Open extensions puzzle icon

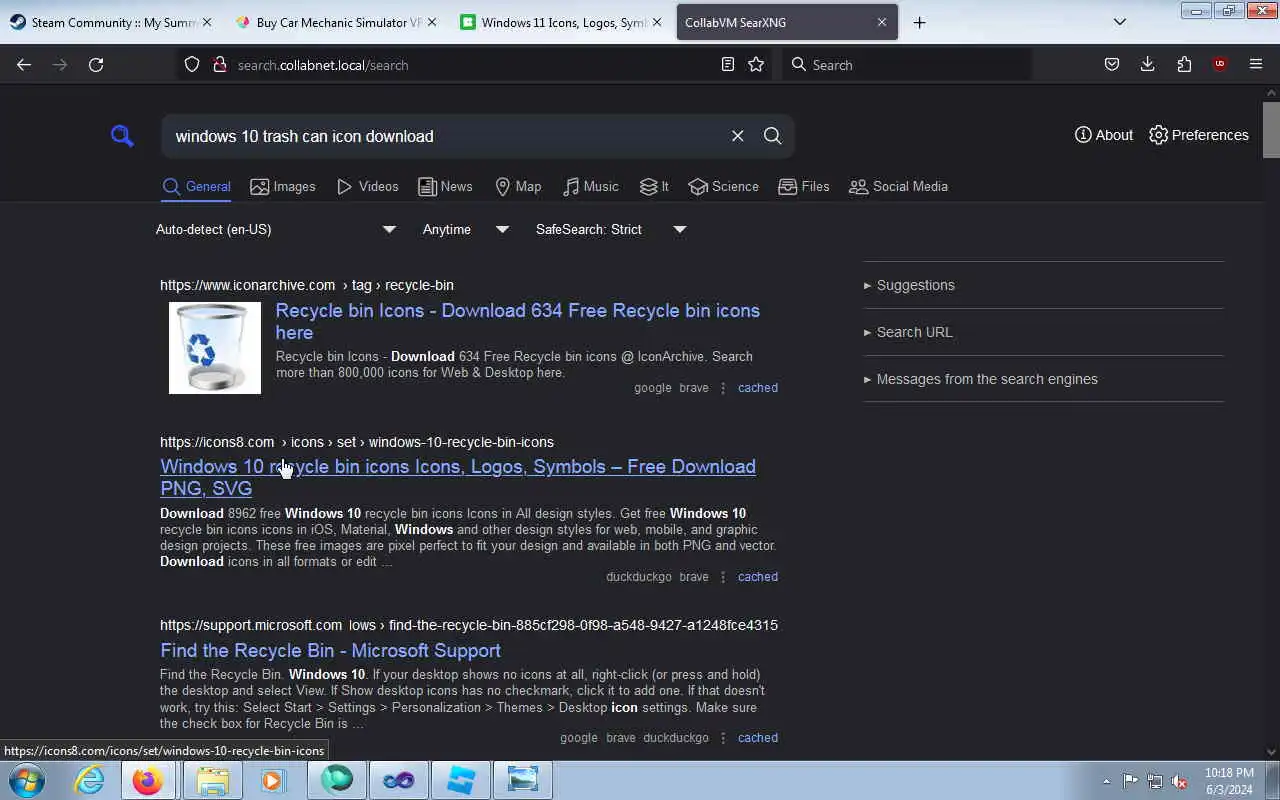pyautogui.click(x=1184, y=64)
